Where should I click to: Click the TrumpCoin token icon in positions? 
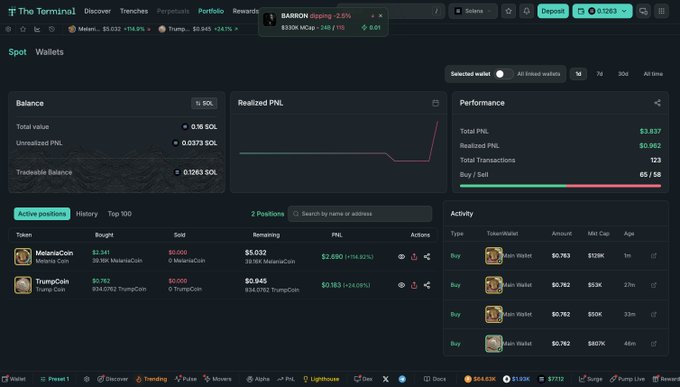[x=23, y=285]
